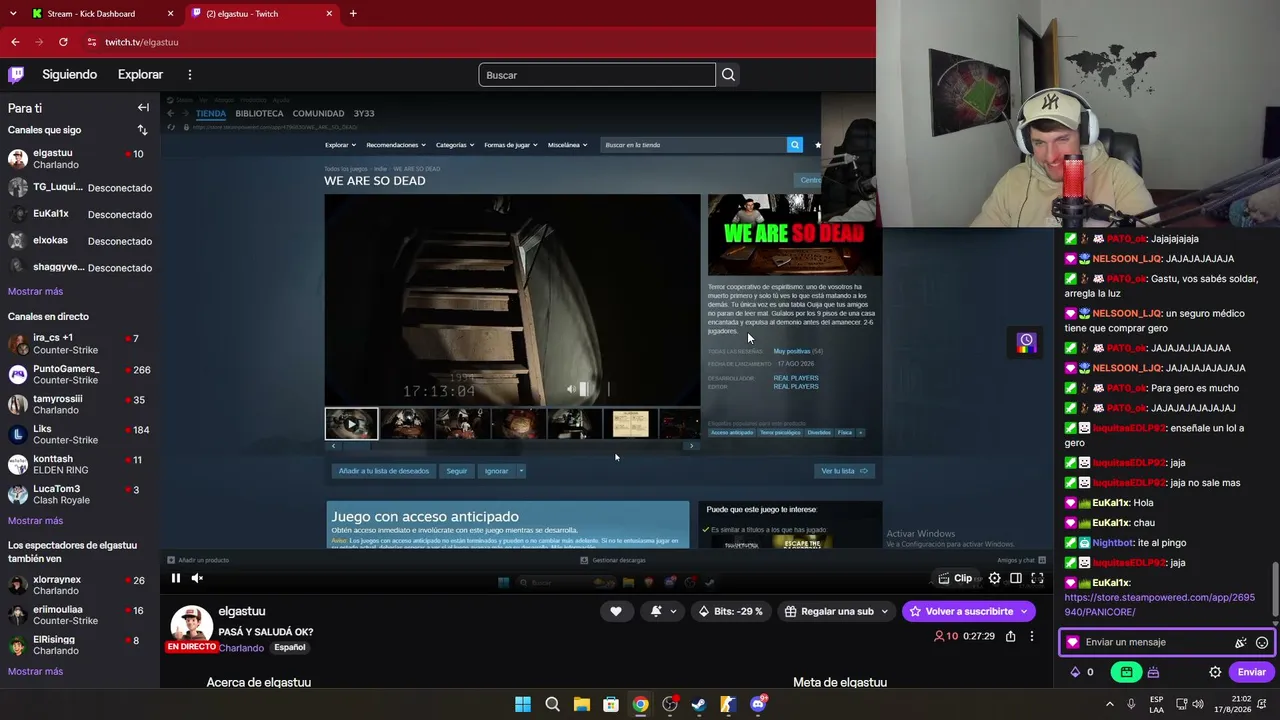Image resolution: width=1280 pixels, height=720 pixels.
Task: Open the notification bell options for elgastuu
Action: pos(663,611)
